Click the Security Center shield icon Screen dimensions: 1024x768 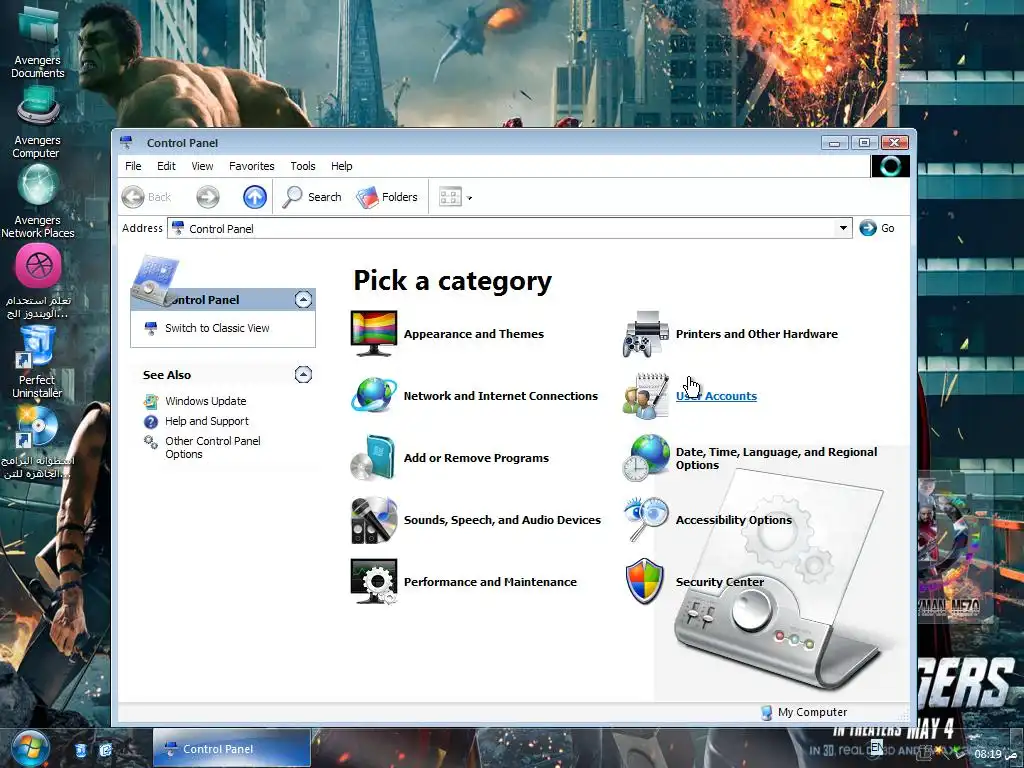[645, 581]
